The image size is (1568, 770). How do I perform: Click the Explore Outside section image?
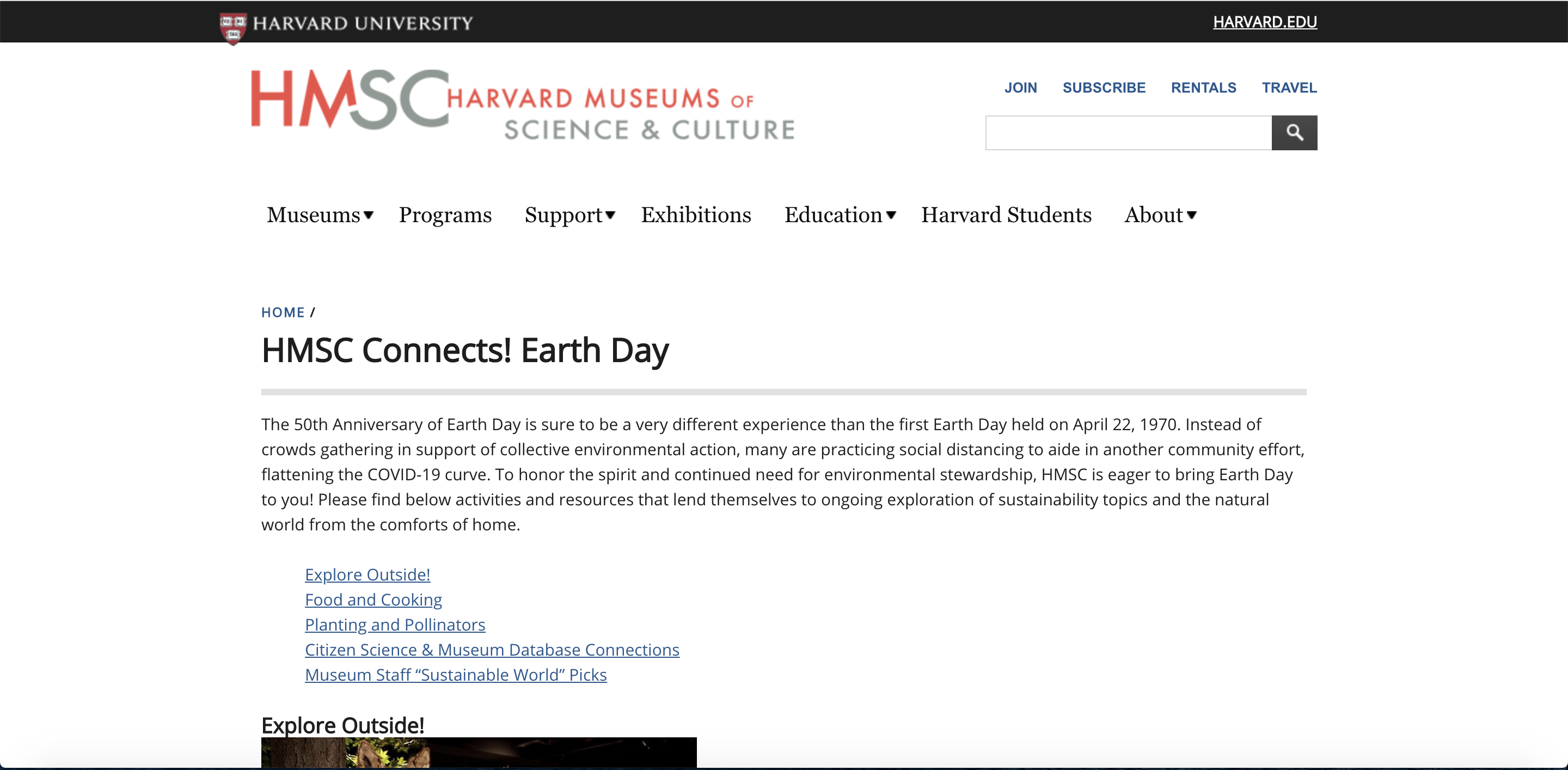(479, 753)
